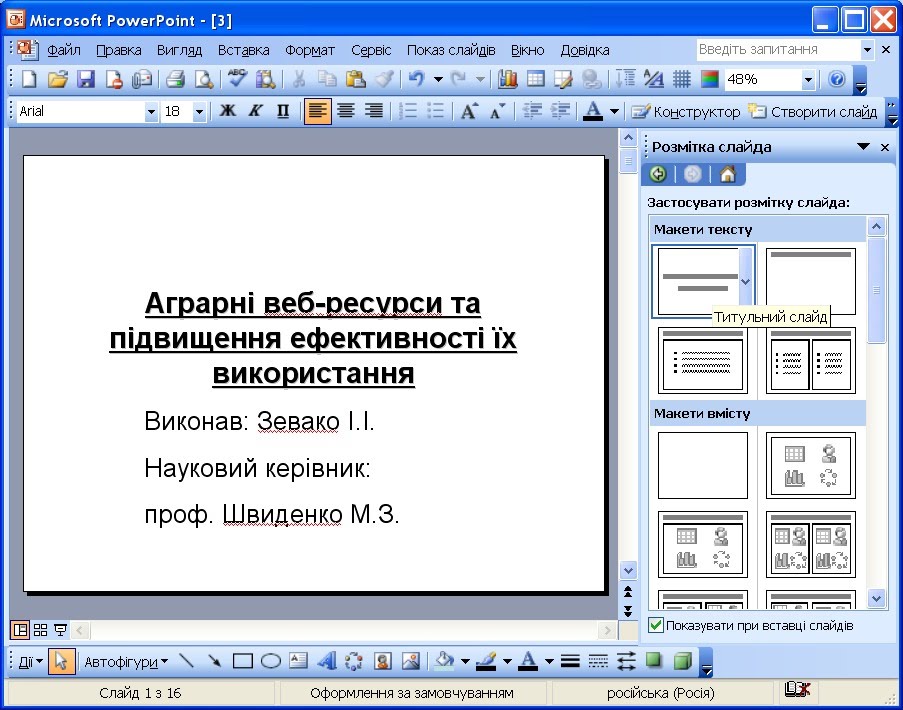Open the Правка menu
Screen dimensions: 903x710
119,50
